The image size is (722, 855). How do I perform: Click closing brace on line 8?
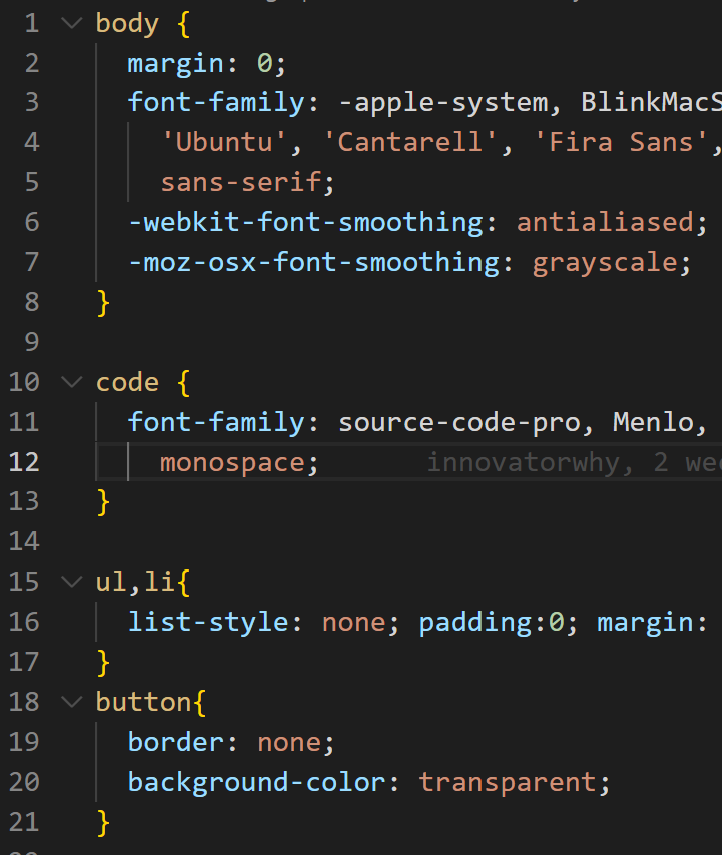[103, 303]
